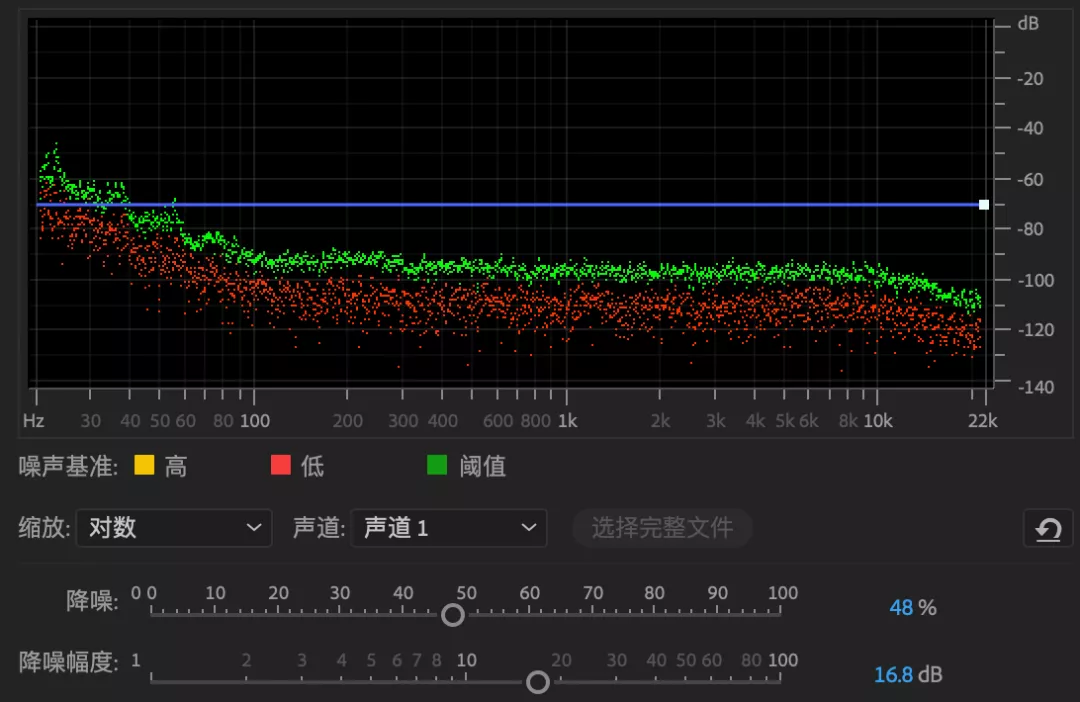Click the 降噪 slider handle

click(x=452, y=613)
